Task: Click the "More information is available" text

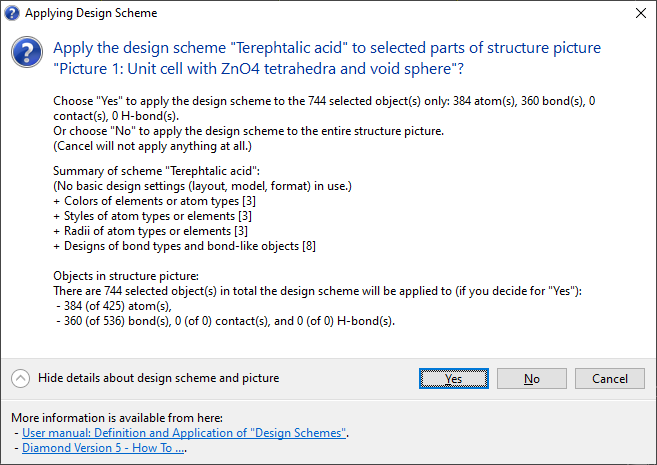Action: (117, 418)
